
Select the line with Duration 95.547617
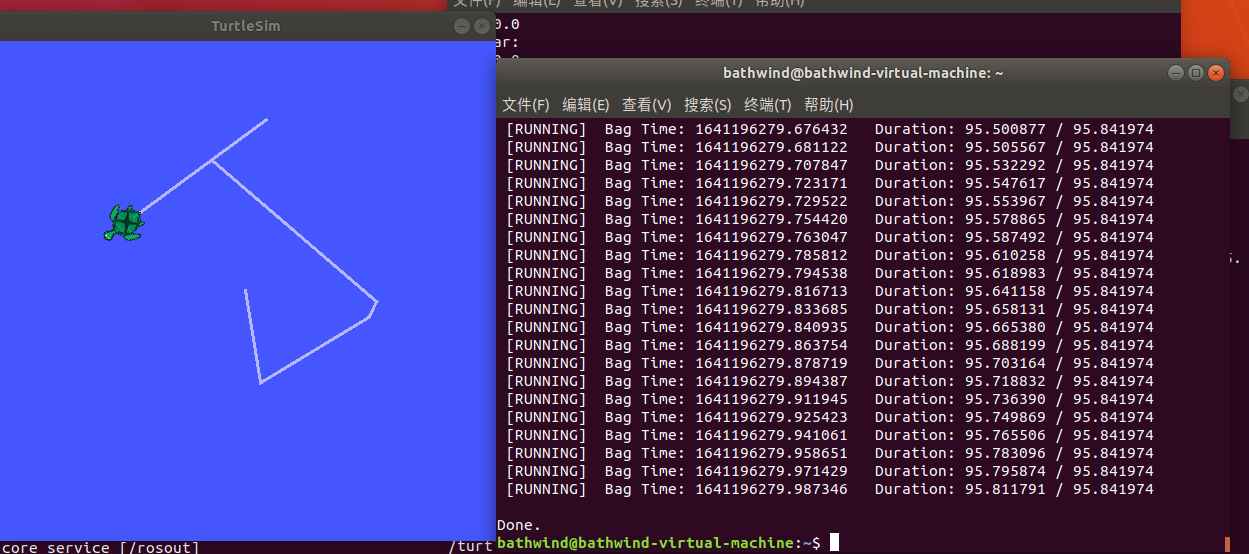(x=829, y=183)
